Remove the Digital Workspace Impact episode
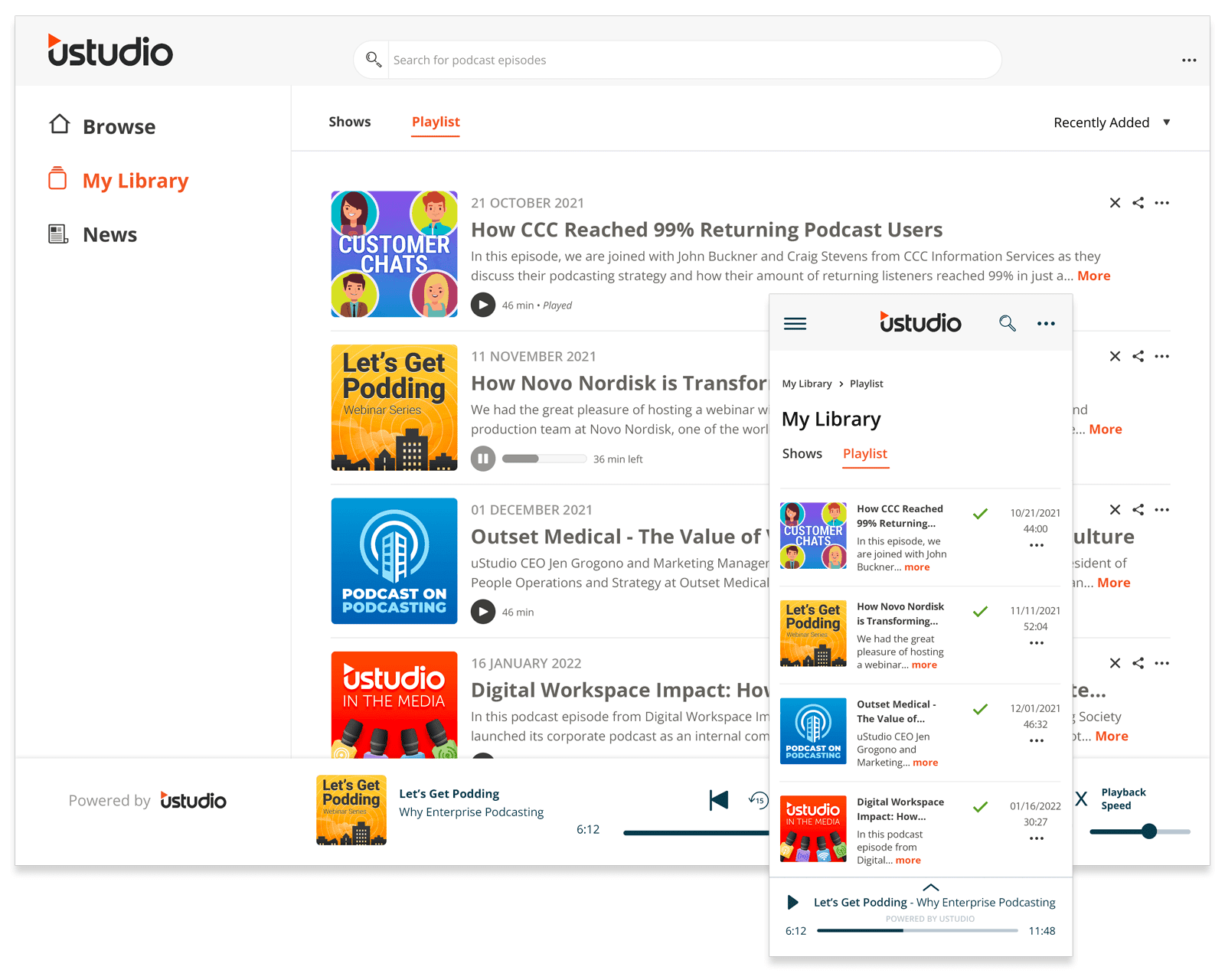 (1115, 663)
